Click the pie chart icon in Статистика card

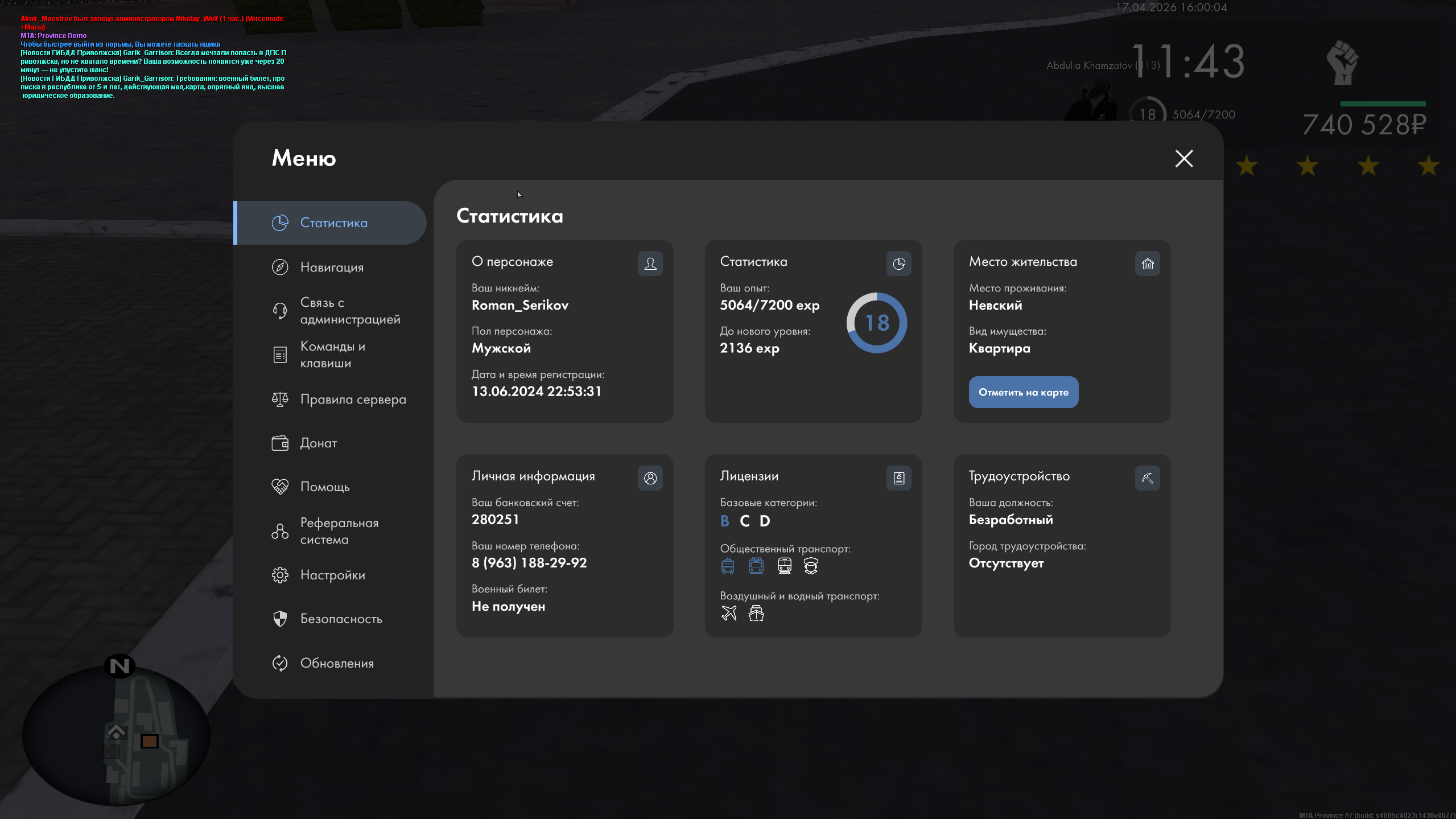tap(898, 264)
